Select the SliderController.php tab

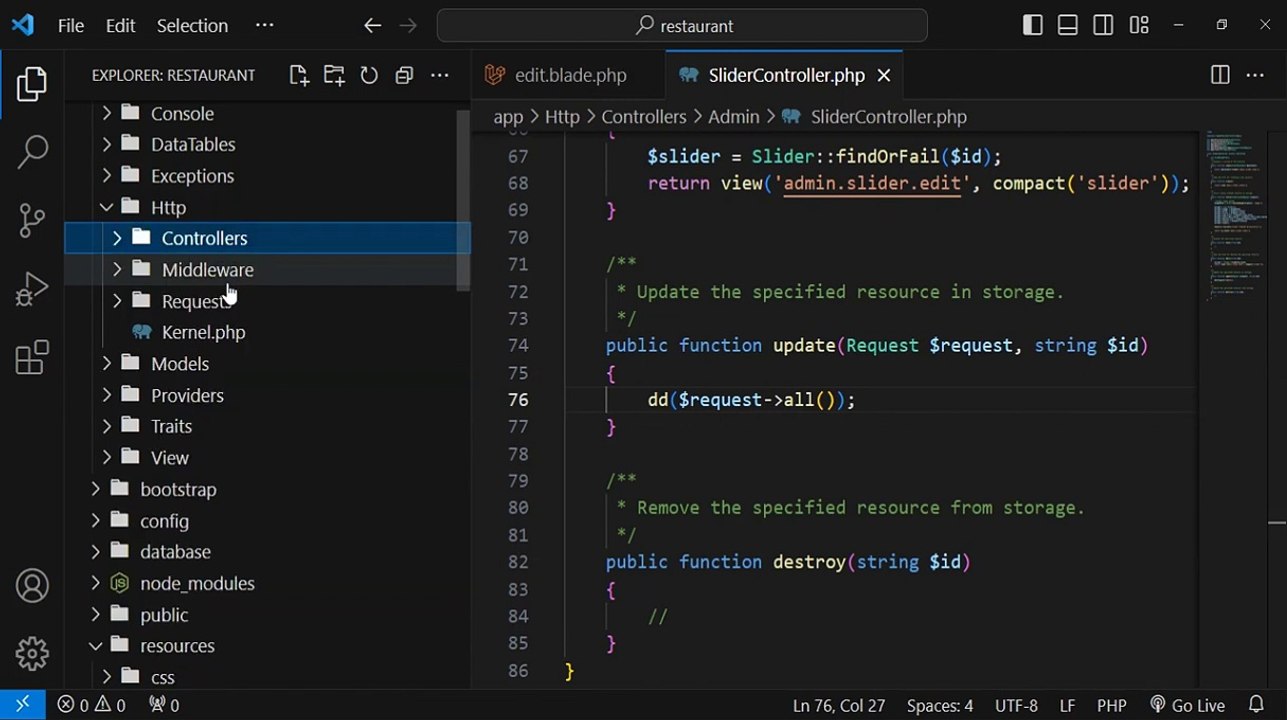[x=784, y=75]
